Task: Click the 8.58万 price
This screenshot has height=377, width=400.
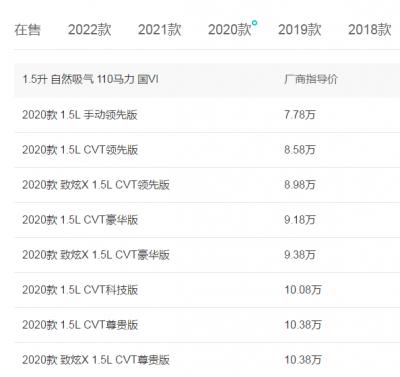Action: 300,150
